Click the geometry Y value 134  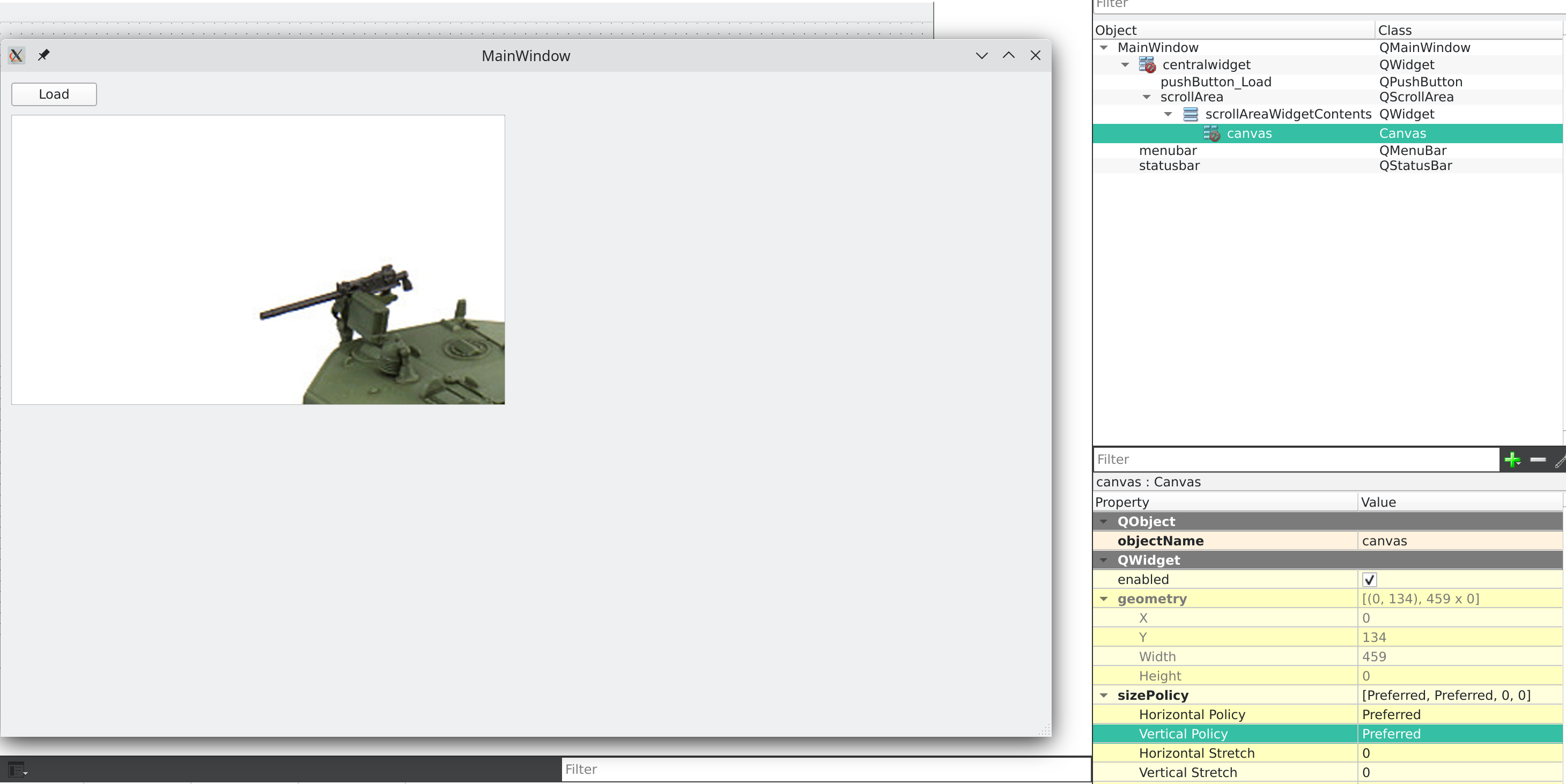[1460, 637]
